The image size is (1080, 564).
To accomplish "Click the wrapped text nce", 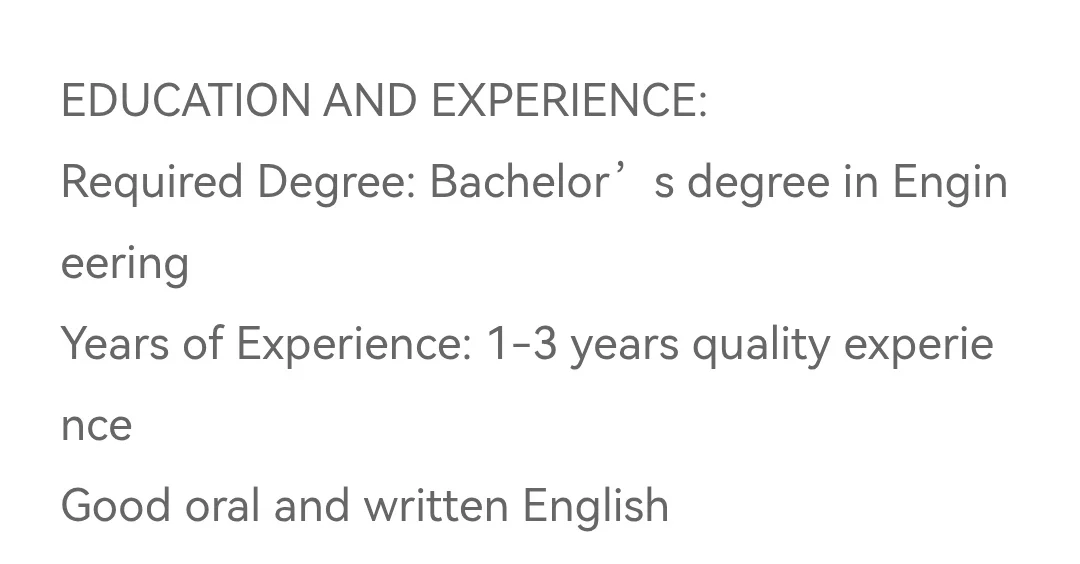I will pos(96,426).
